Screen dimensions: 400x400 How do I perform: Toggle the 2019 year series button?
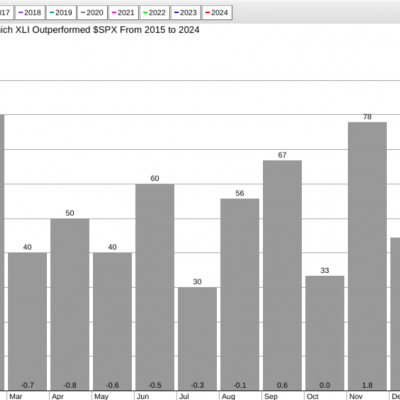pos(61,13)
